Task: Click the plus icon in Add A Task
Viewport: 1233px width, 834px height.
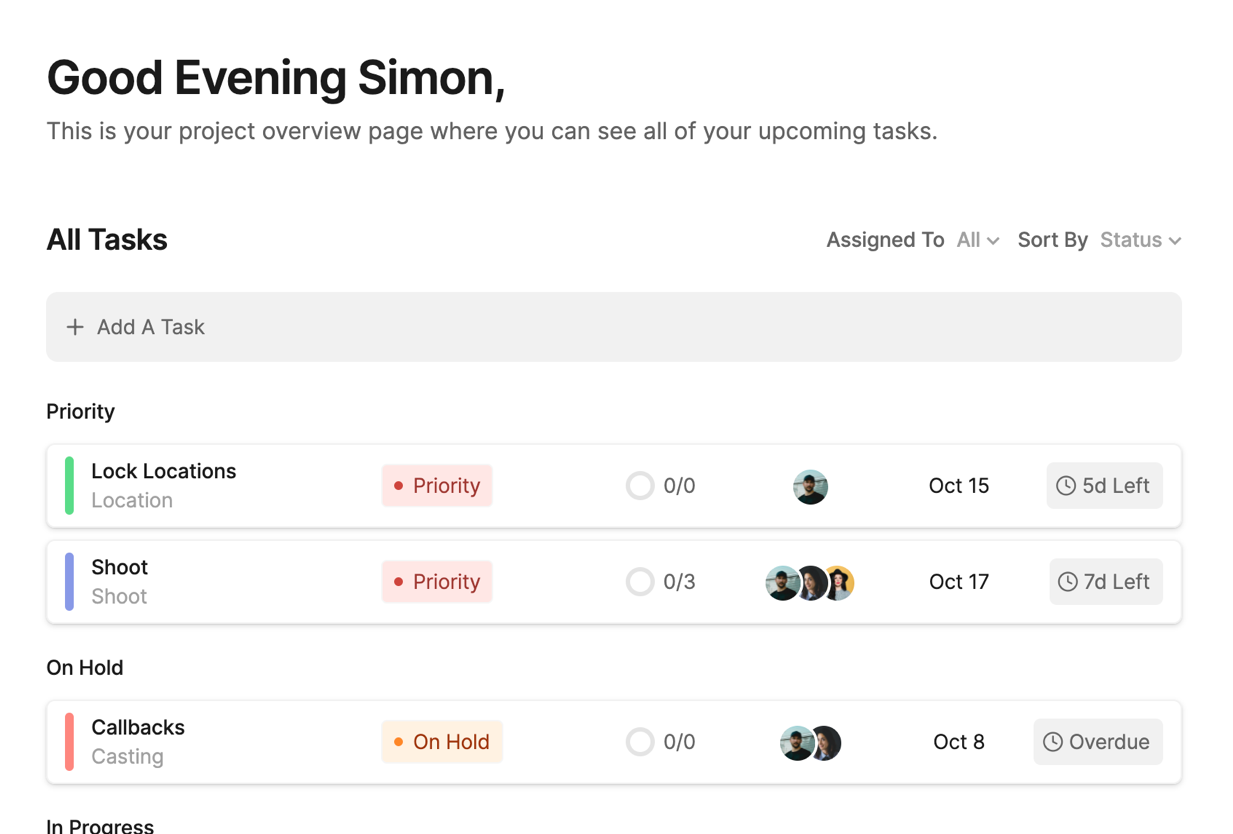Action: coord(75,327)
